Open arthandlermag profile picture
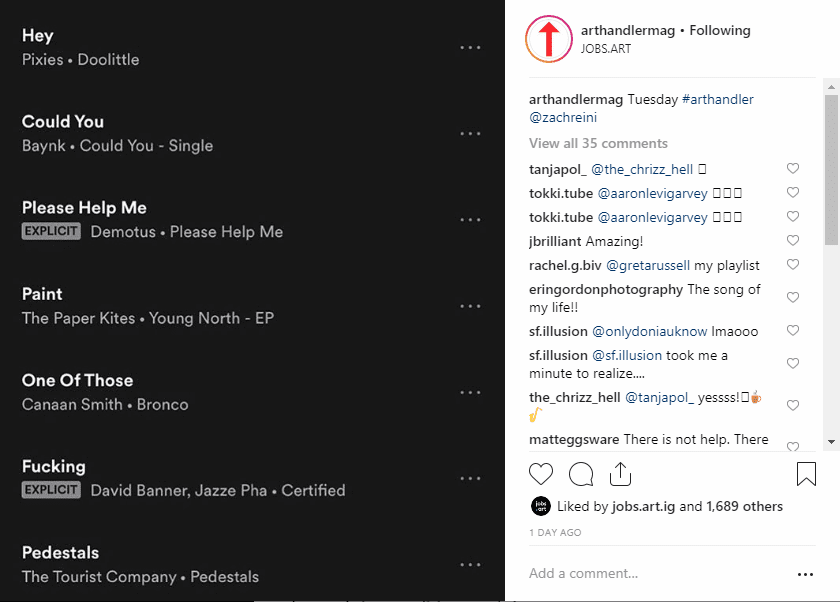Screen dimensions: 840x602 [x=549, y=39]
